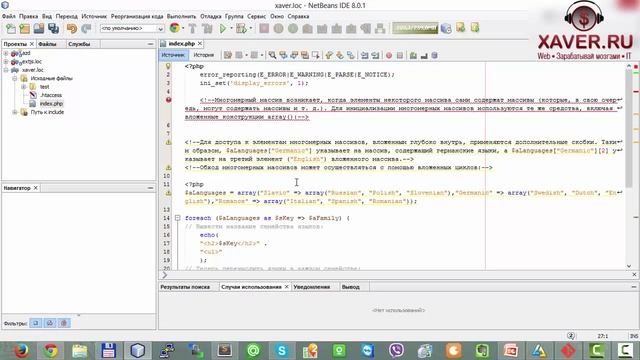Click the lightbulb hint icon on line 1
The height and width of the screenshot is (360, 640).
click(168, 66)
